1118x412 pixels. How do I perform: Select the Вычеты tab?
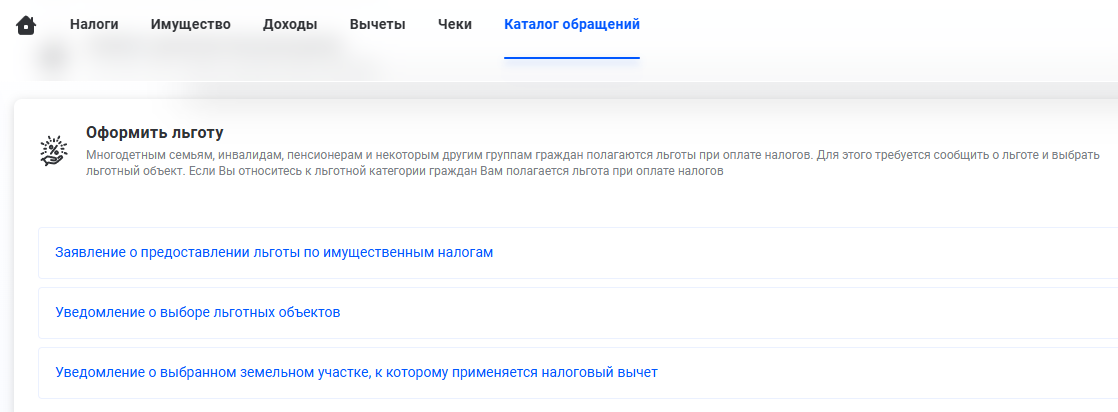(377, 24)
